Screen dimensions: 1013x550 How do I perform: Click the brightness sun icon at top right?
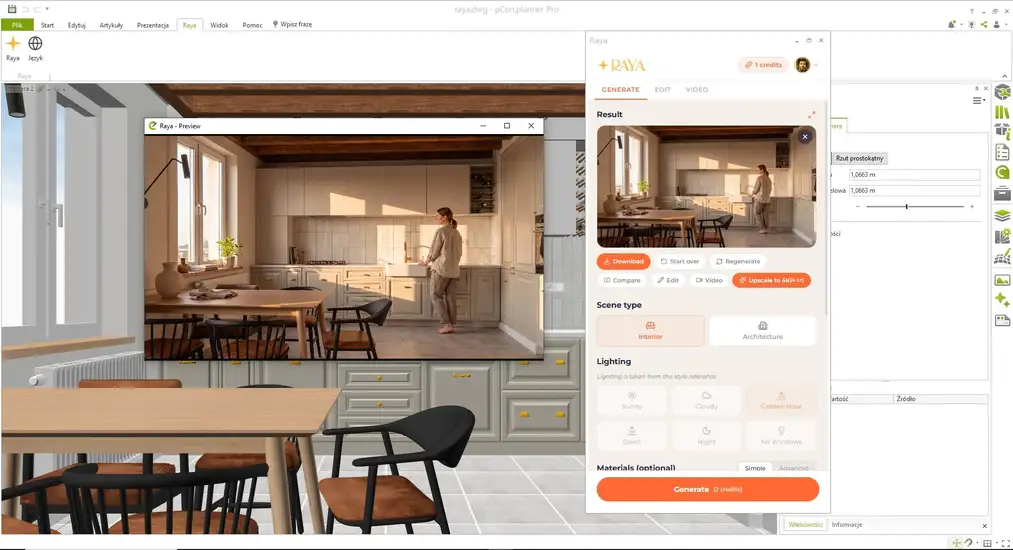[972, 24]
